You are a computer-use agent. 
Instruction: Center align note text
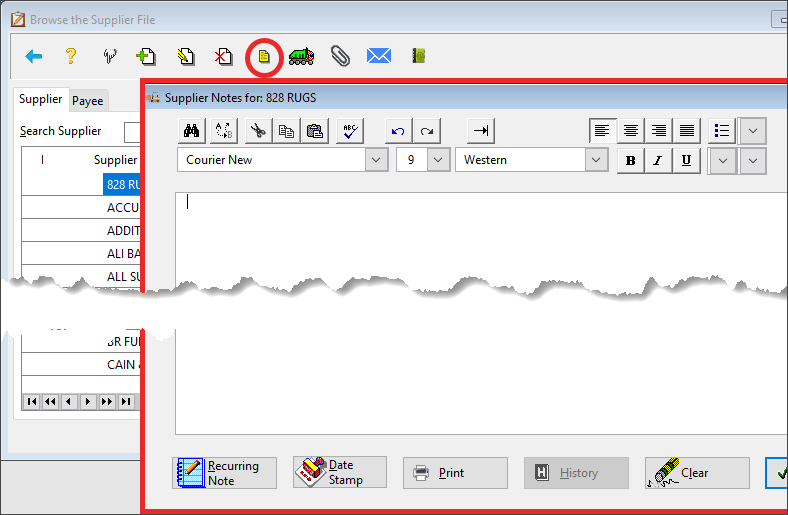pos(631,131)
